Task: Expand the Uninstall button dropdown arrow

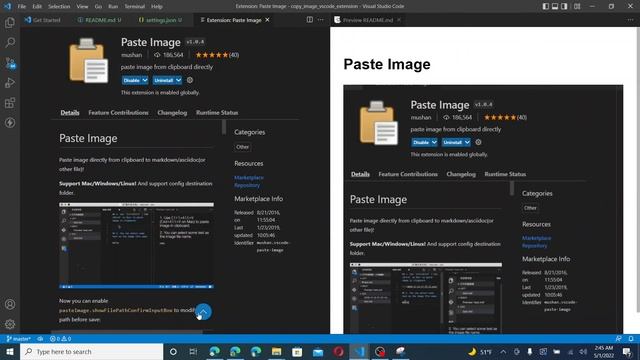Action: click(178, 80)
